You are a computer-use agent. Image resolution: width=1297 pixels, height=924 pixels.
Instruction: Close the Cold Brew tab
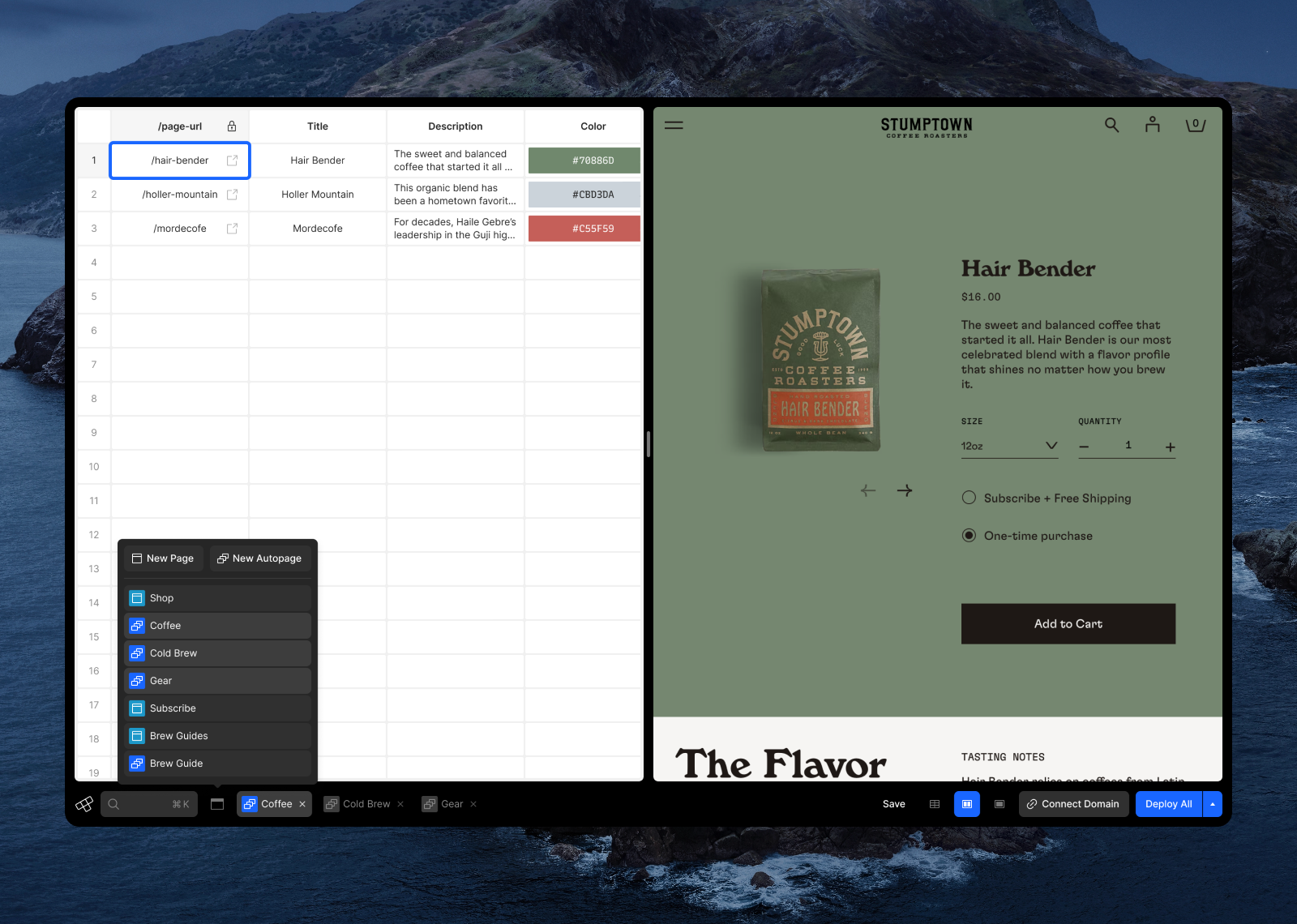[x=400, y=804]
